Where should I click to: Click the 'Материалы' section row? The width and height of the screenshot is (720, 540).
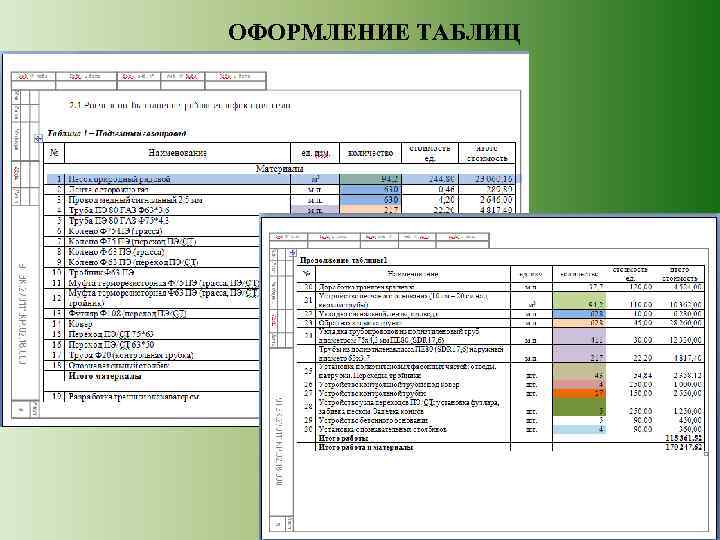[x=280, y=169]
